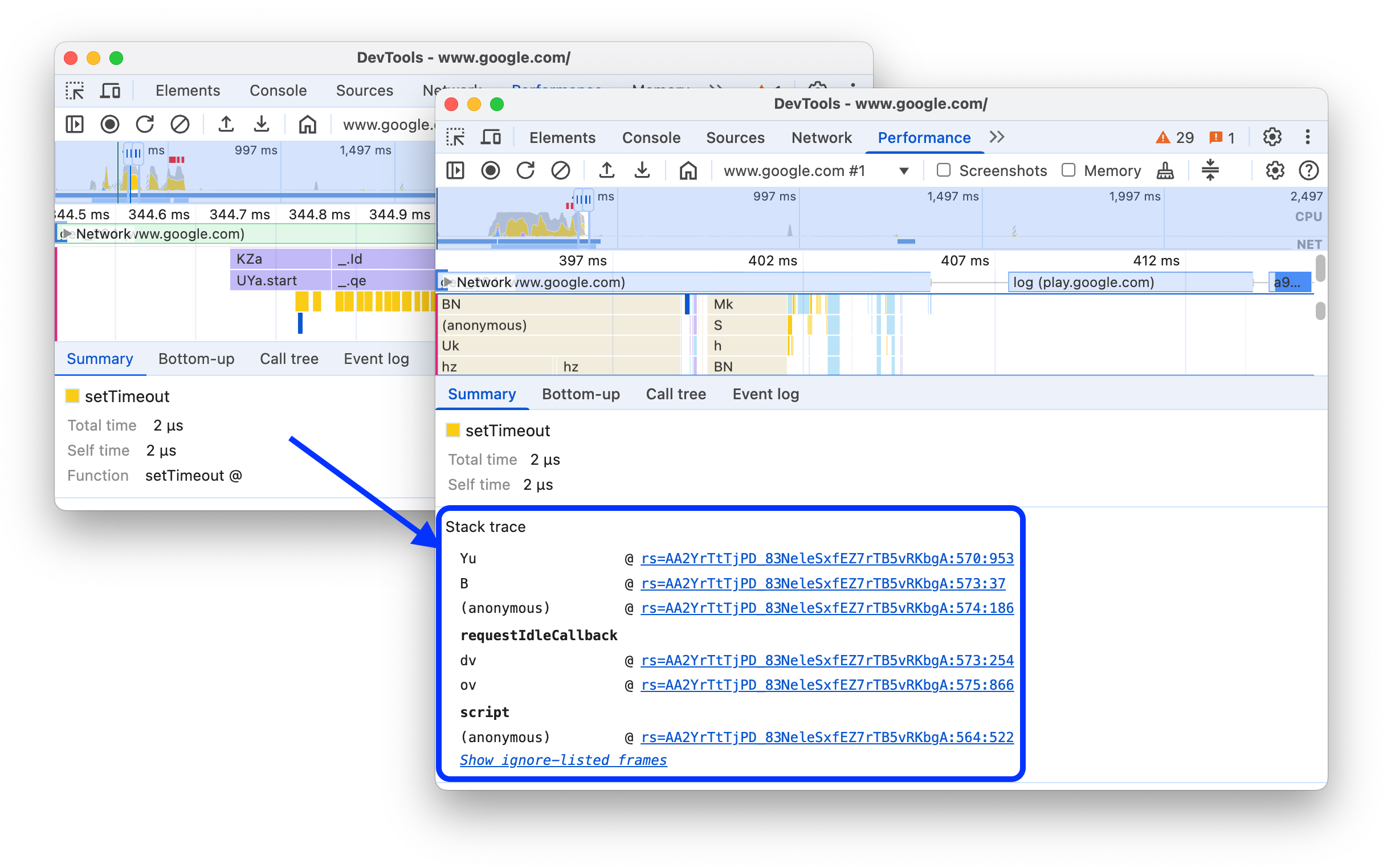Open the www.google.com #1 history dropdown
Screen dimensions: 1395x868
(903, 170)
